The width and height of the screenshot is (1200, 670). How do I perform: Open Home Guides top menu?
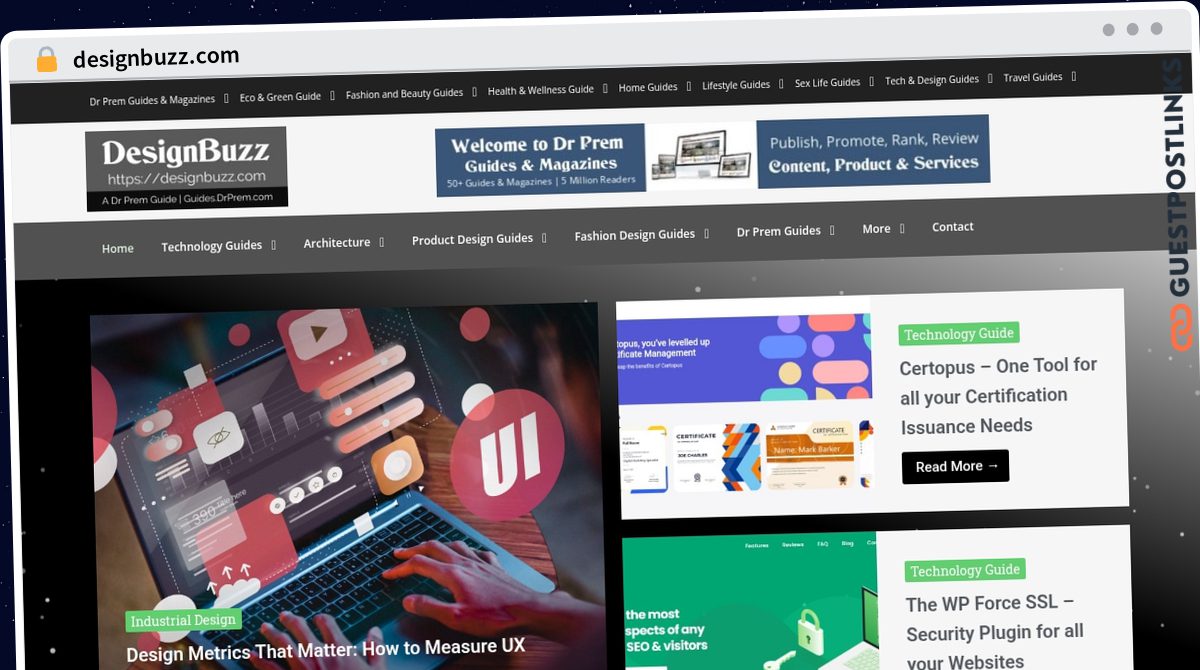648,87
